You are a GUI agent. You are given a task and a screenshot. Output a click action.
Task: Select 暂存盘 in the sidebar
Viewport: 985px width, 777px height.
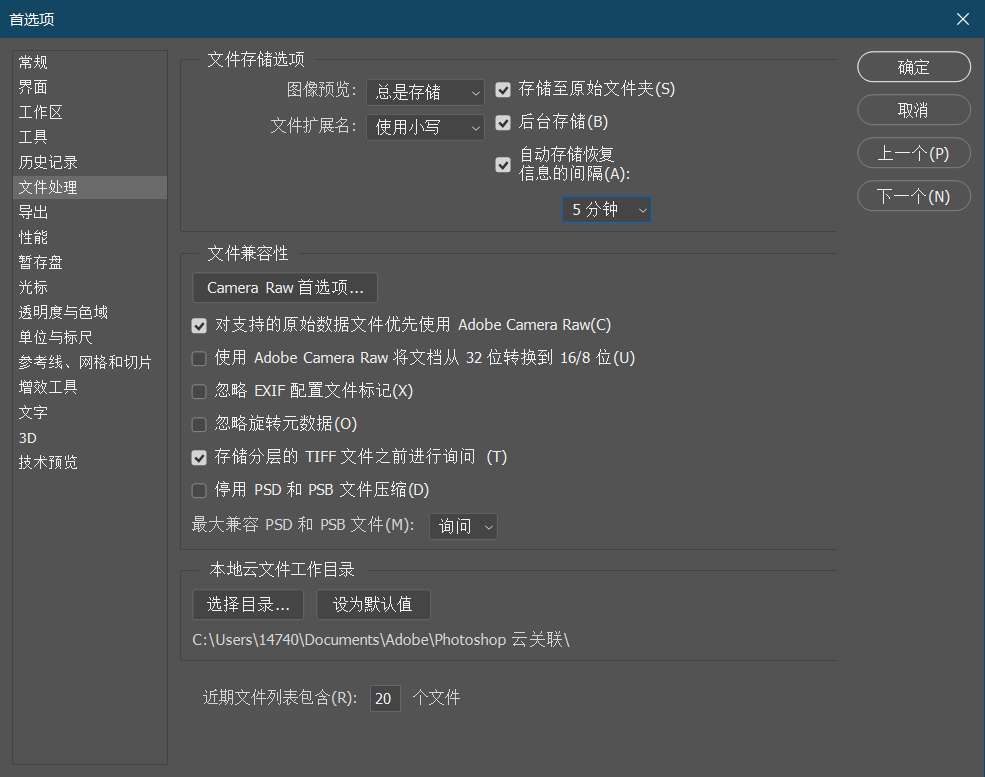pos(90,263)
